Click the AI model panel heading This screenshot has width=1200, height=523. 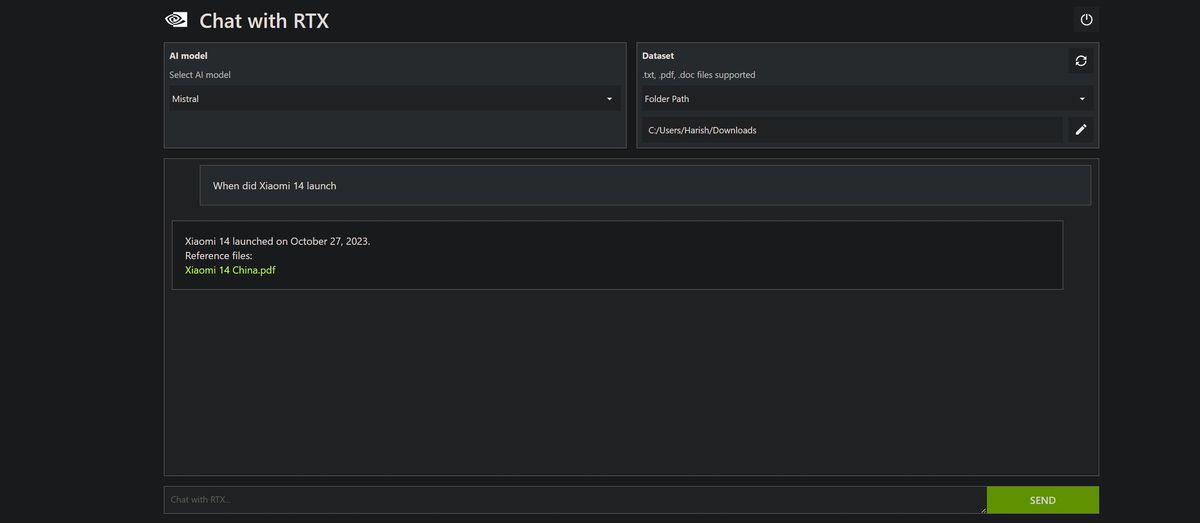tap(188, 56)
